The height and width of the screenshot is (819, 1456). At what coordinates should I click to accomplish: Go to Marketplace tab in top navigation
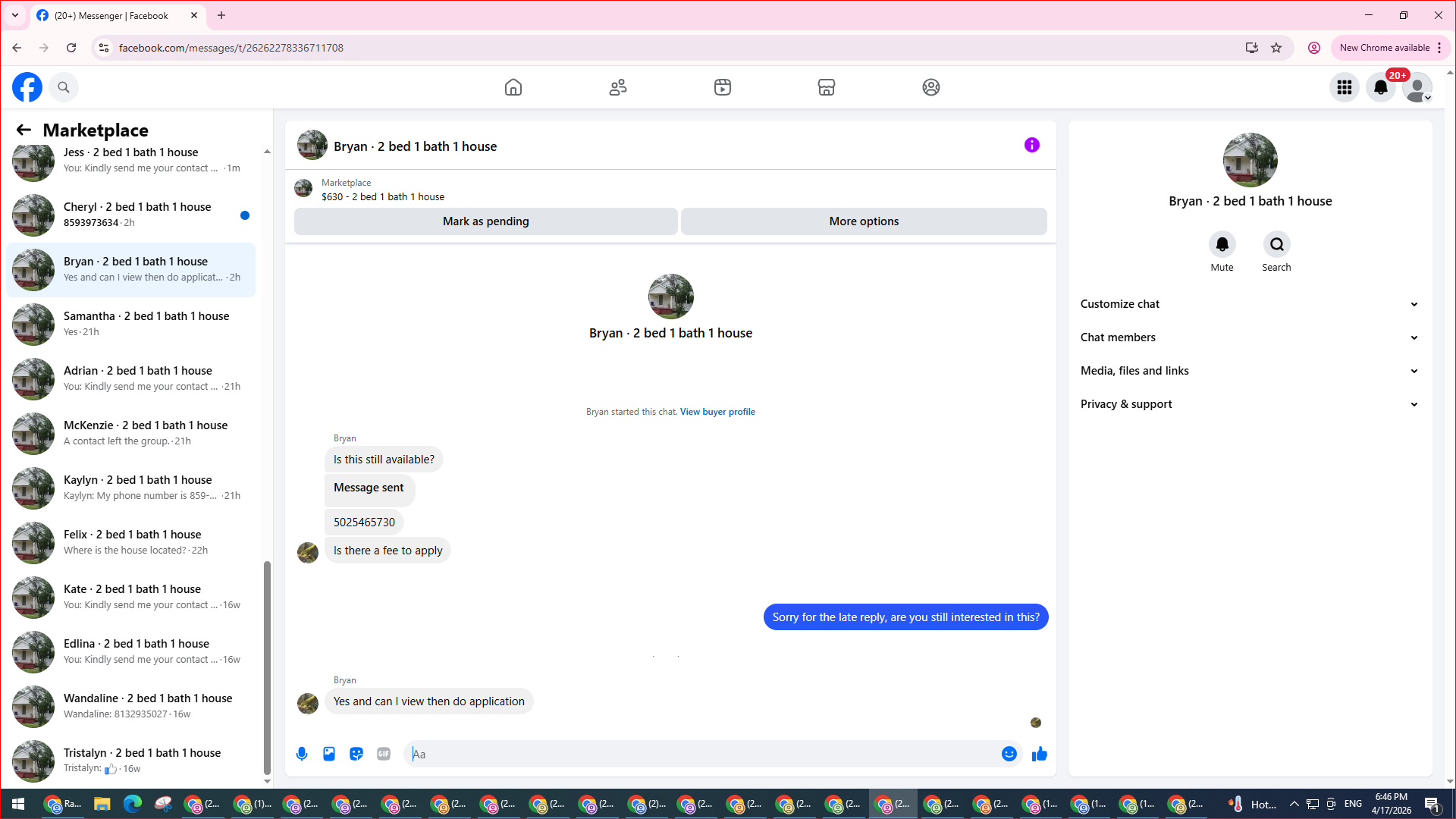[x=827, y=87]
